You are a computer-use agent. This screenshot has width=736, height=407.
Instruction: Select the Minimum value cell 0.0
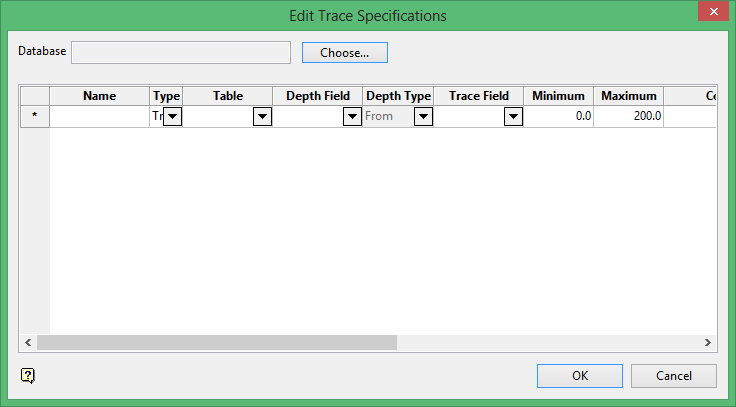(x=559, y=117)
